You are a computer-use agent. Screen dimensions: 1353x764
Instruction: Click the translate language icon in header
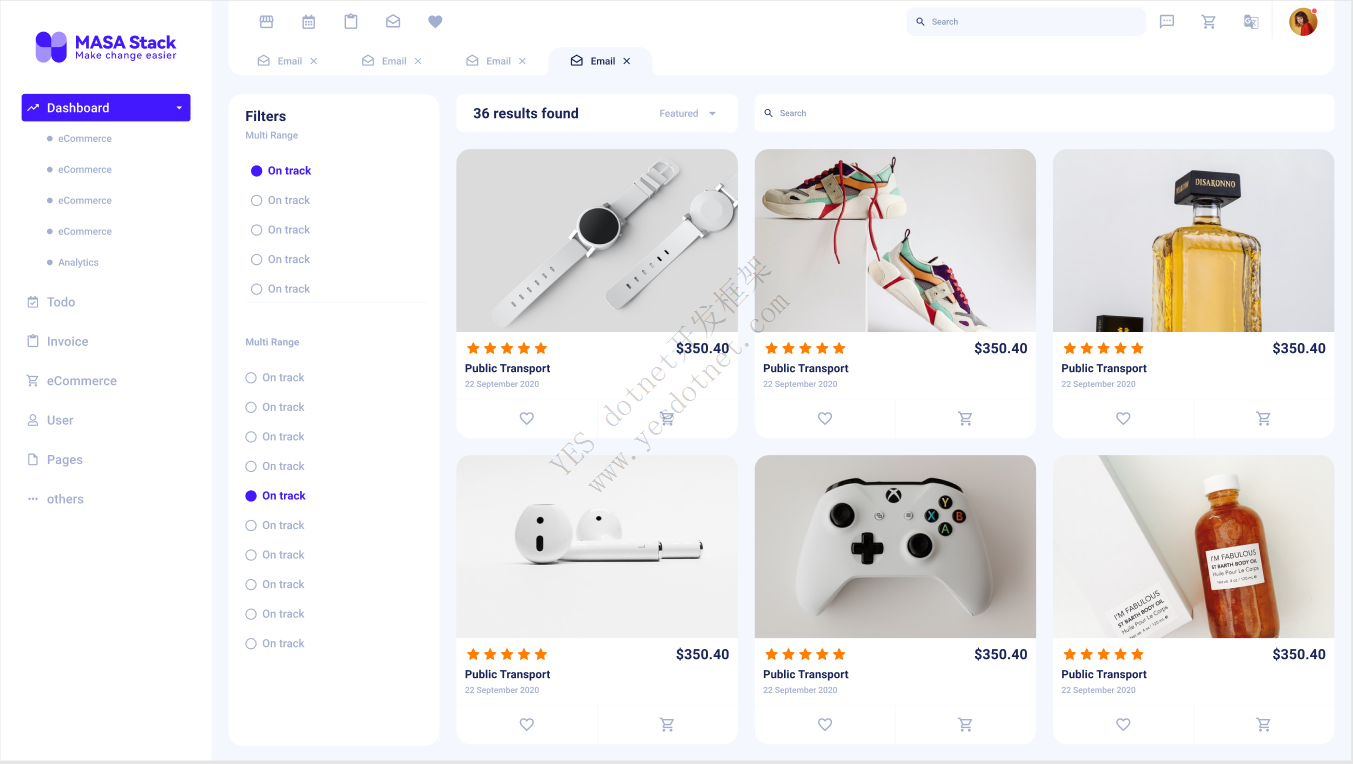(1251, 21)
